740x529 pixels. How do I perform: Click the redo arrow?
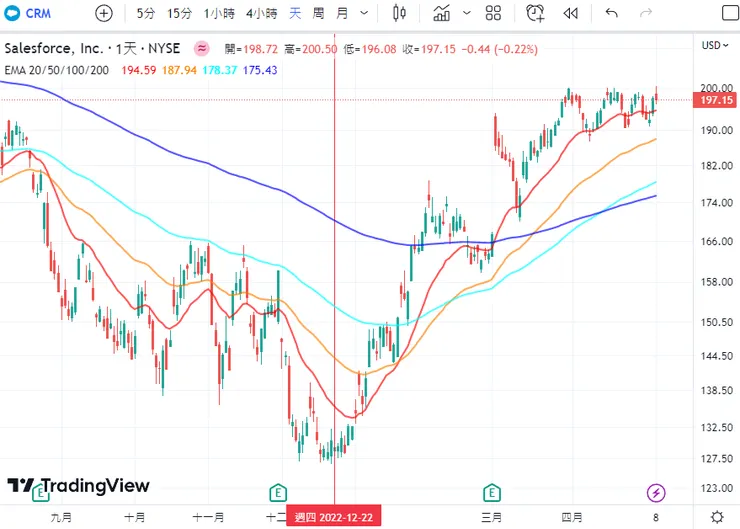point(646,13)
